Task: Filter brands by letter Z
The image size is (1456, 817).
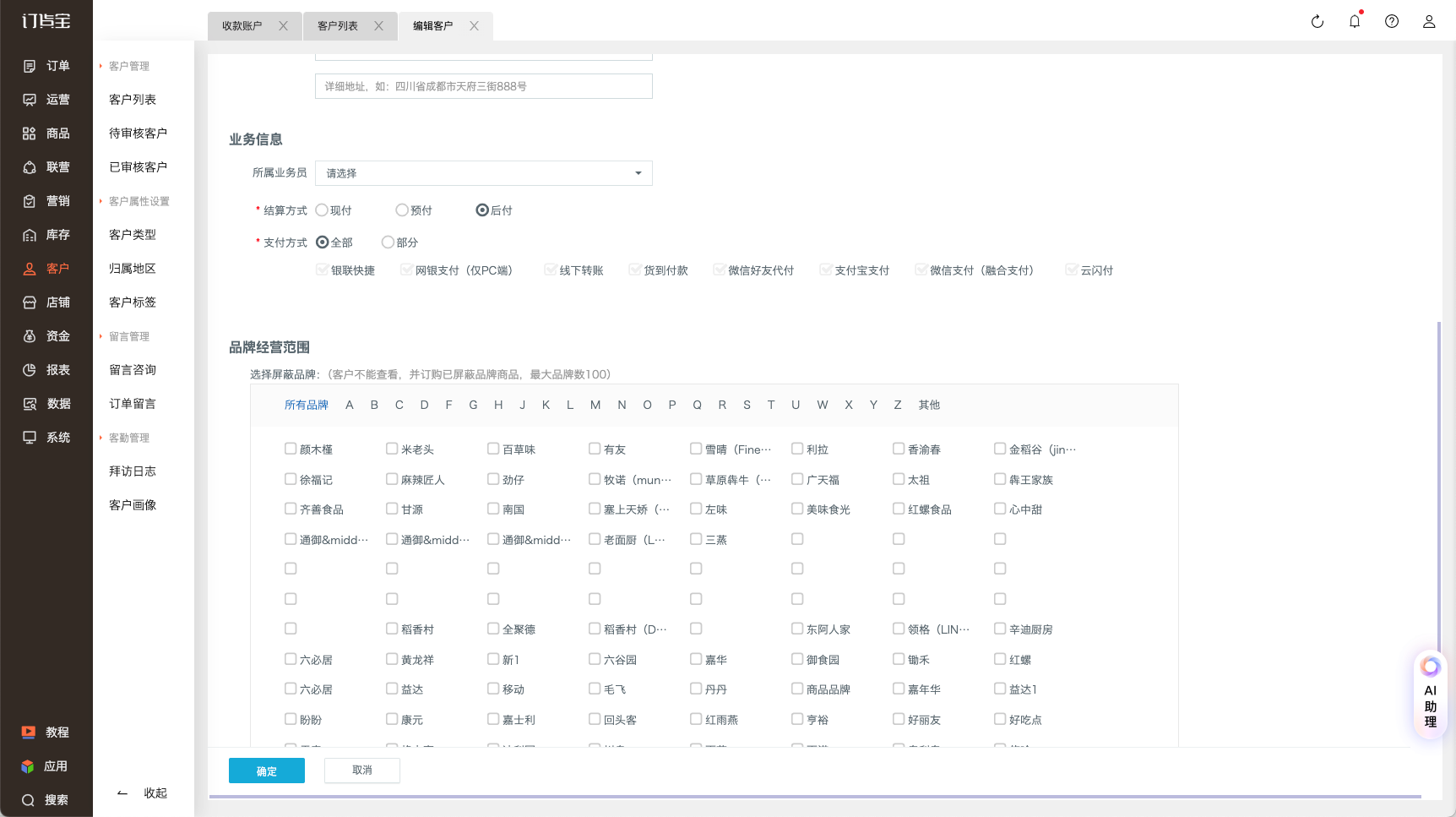Action: pos(898,406)
